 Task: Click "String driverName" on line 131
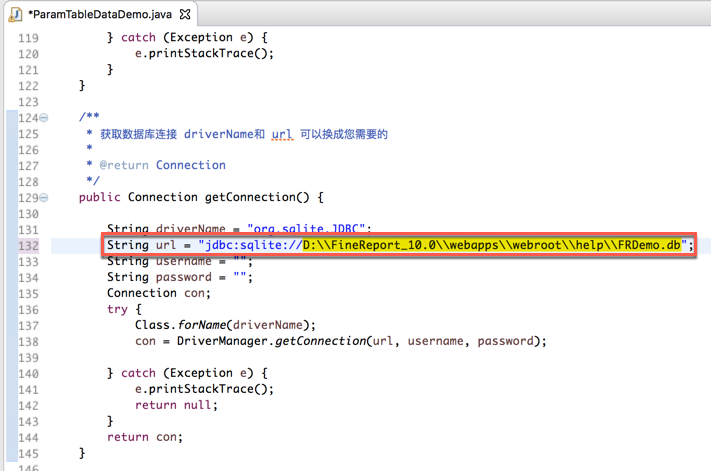166,229
